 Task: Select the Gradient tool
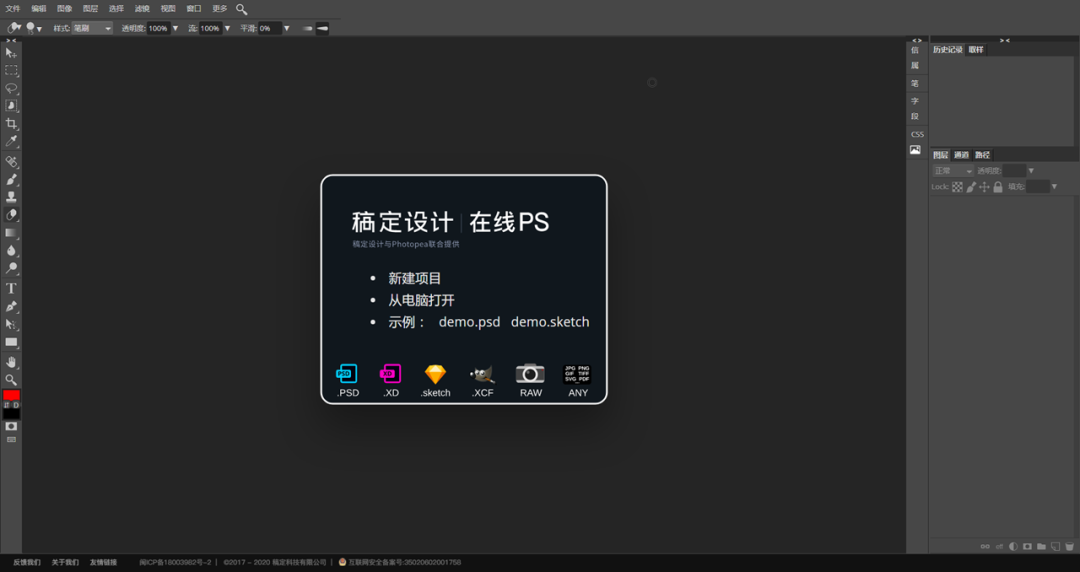pyautogui.click(x=11, y=233)
